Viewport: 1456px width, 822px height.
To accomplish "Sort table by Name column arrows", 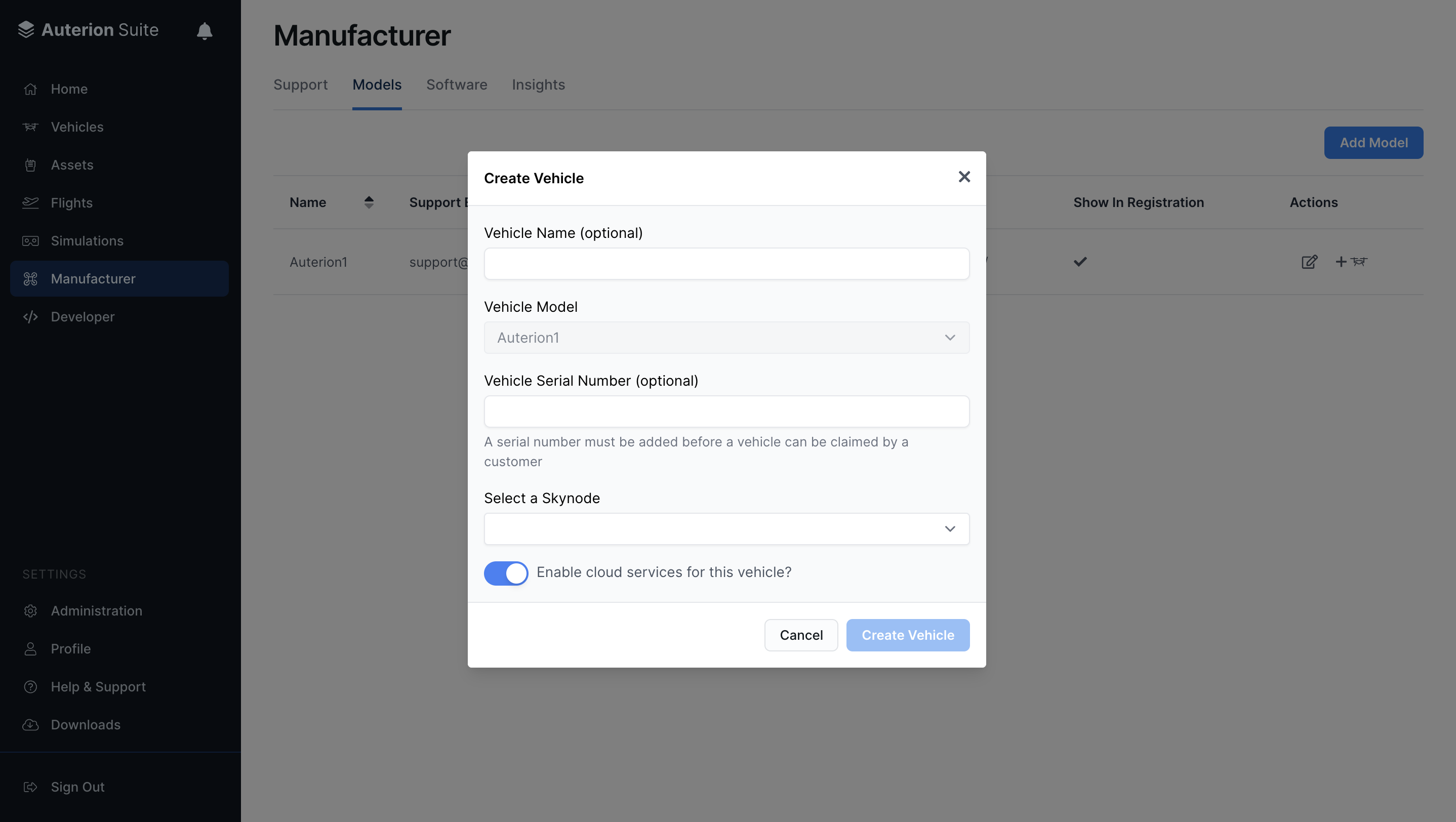I will [x=369, y=202].
